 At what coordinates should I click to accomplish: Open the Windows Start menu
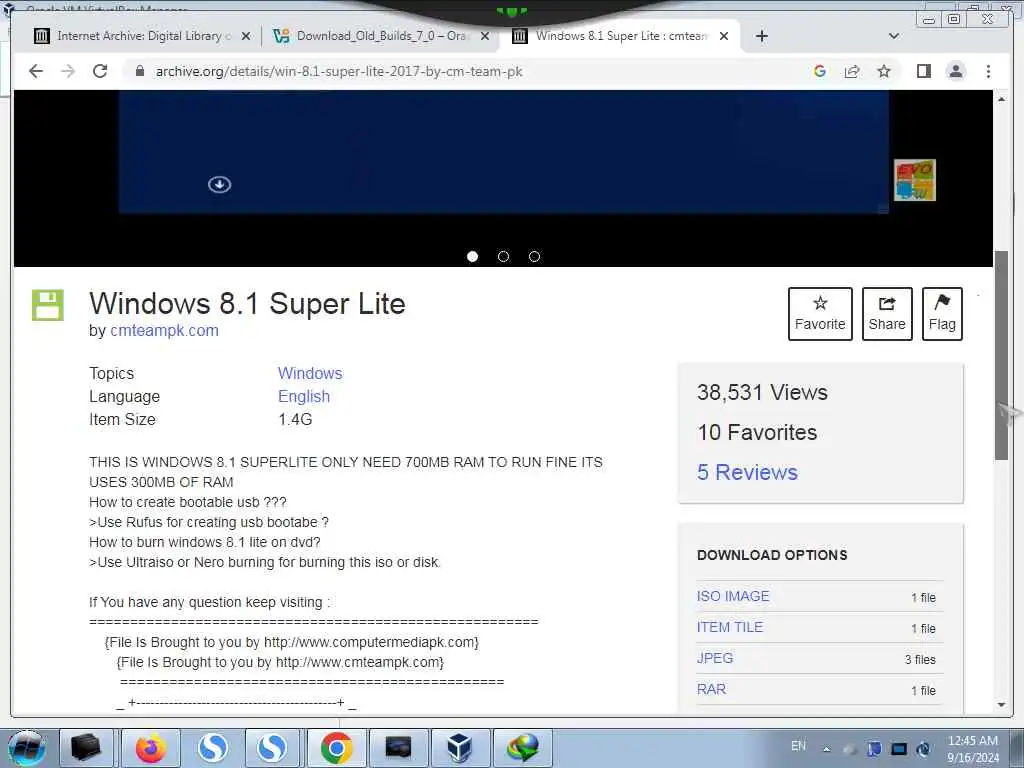coord(26,748)
